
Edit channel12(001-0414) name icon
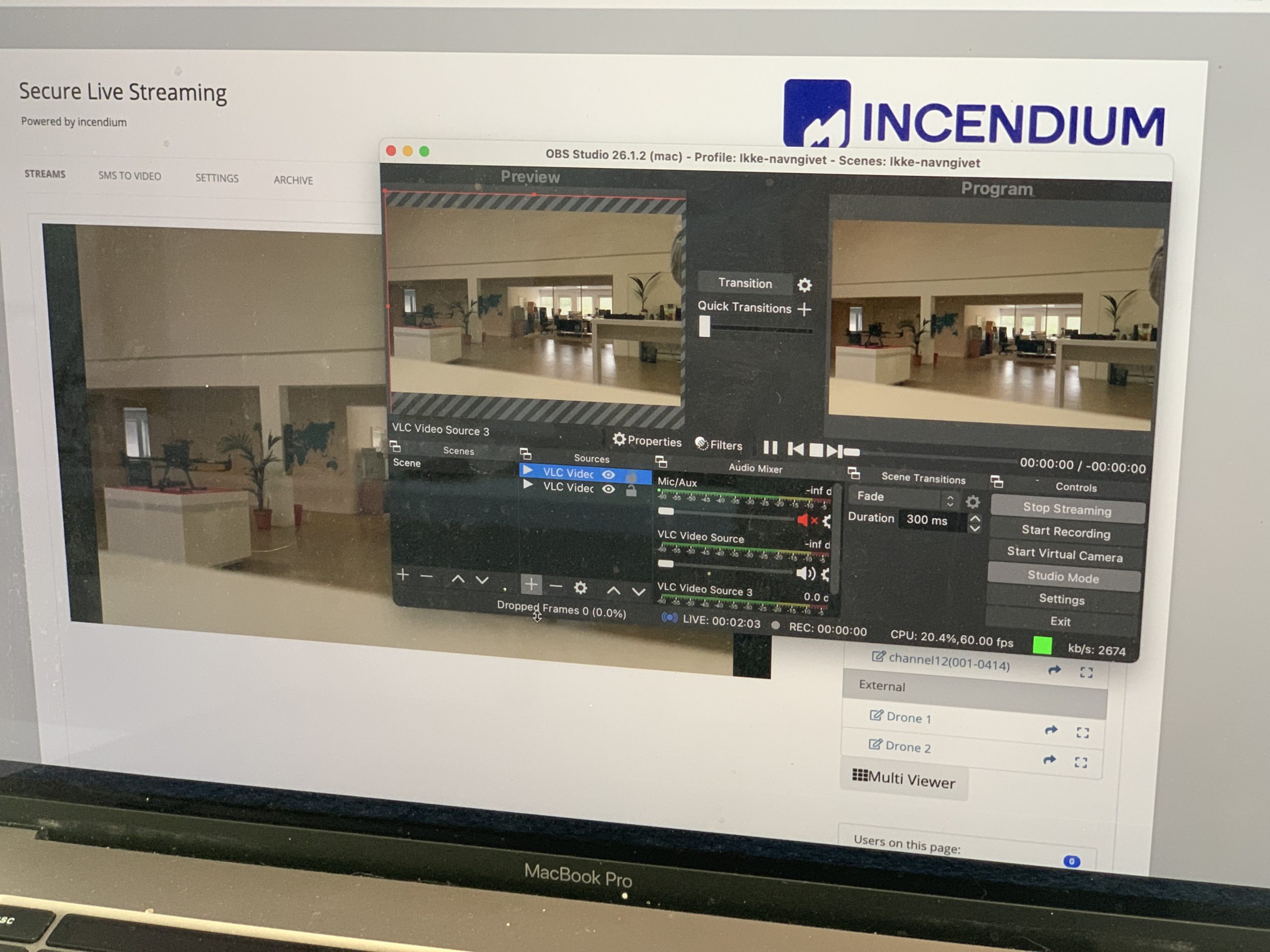pos(879,656)
